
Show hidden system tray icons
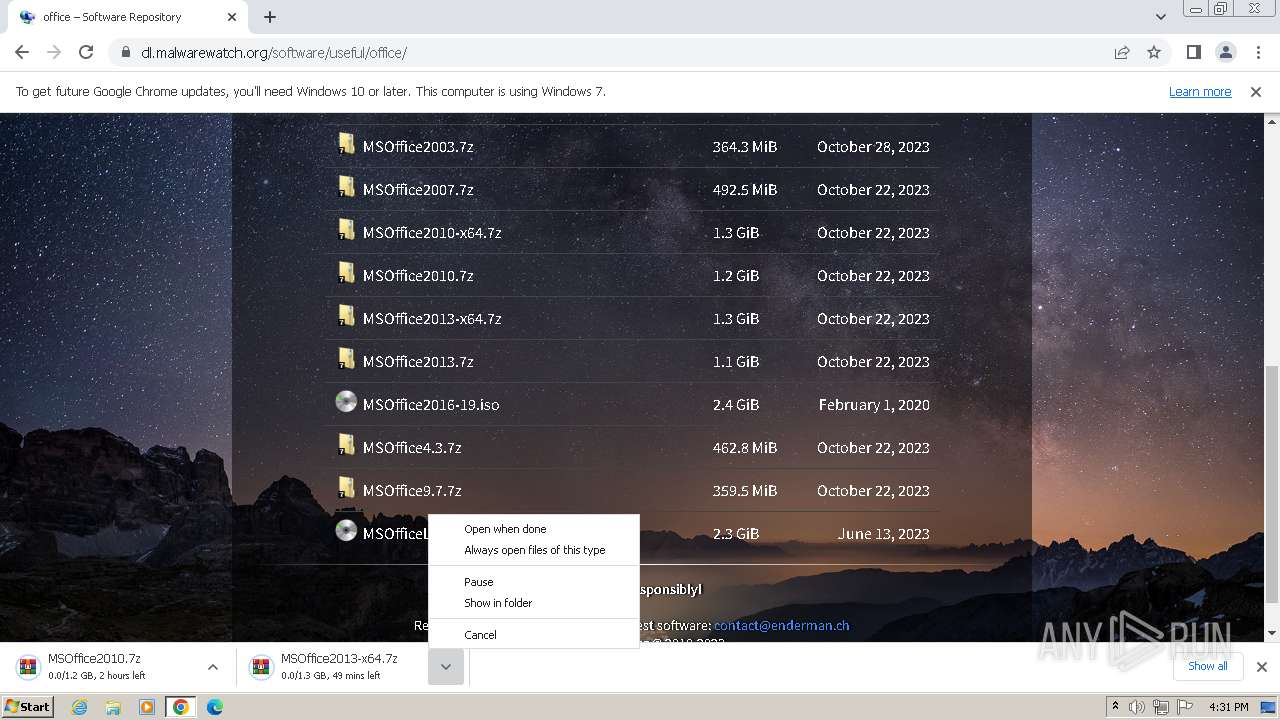coord(1115,707)
